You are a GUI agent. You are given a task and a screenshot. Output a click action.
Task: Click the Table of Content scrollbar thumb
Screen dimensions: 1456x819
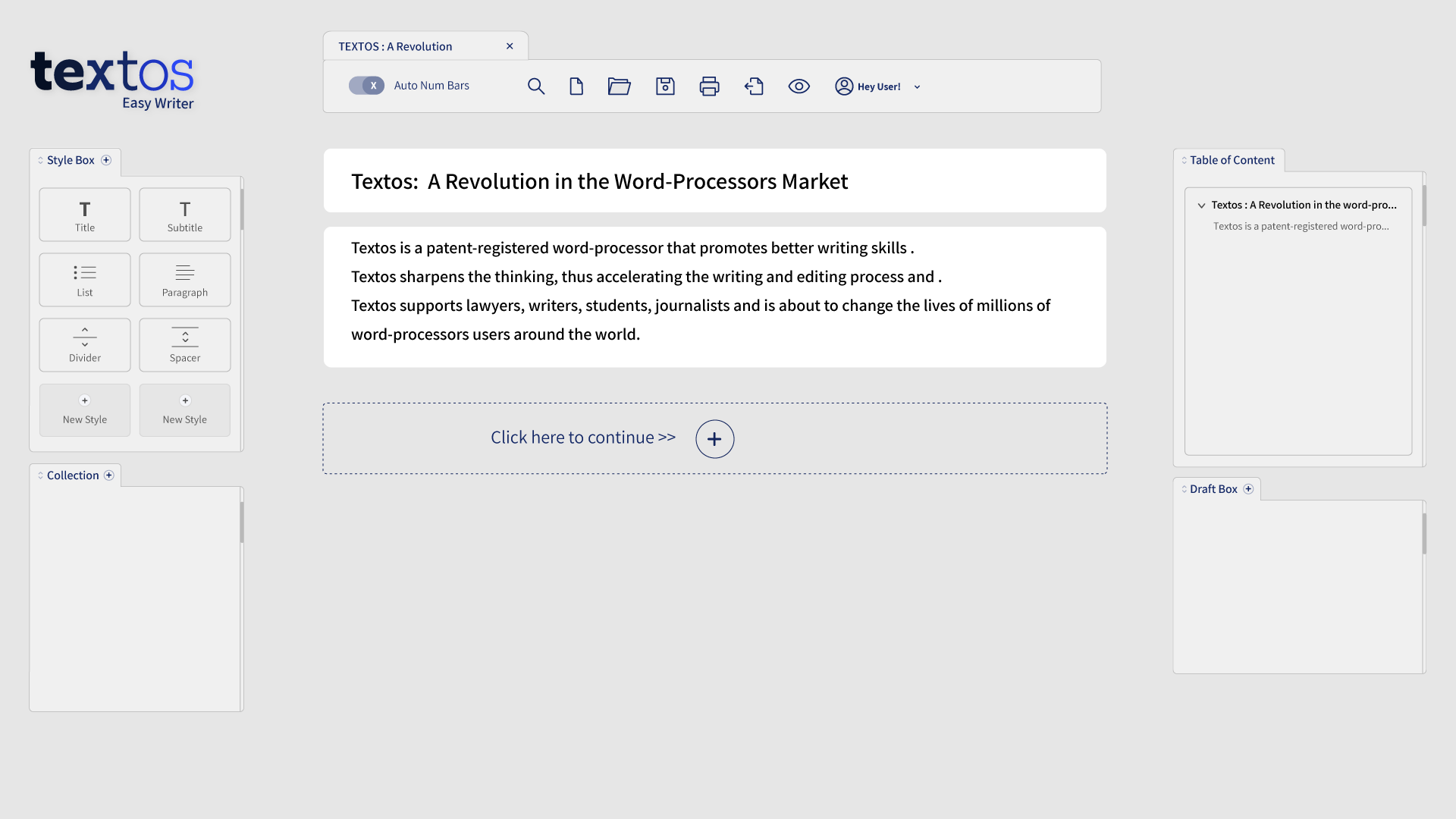pos(1424,206)
